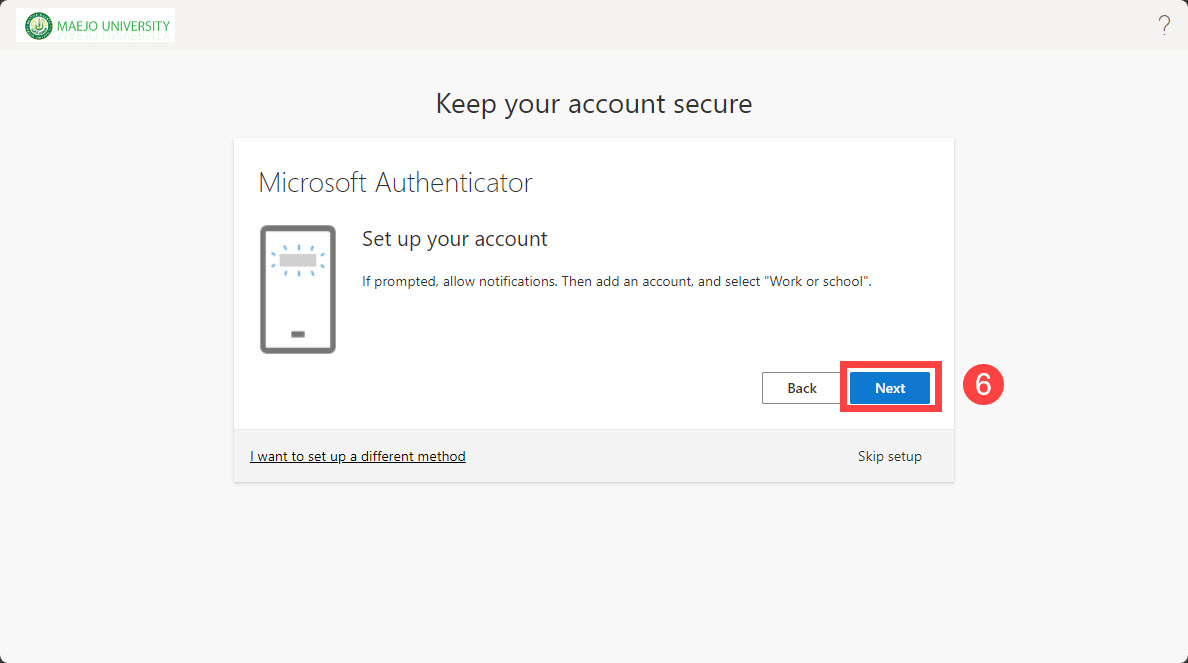Click the MAEJO UNIVERSITY green text label

pos(113,26)
